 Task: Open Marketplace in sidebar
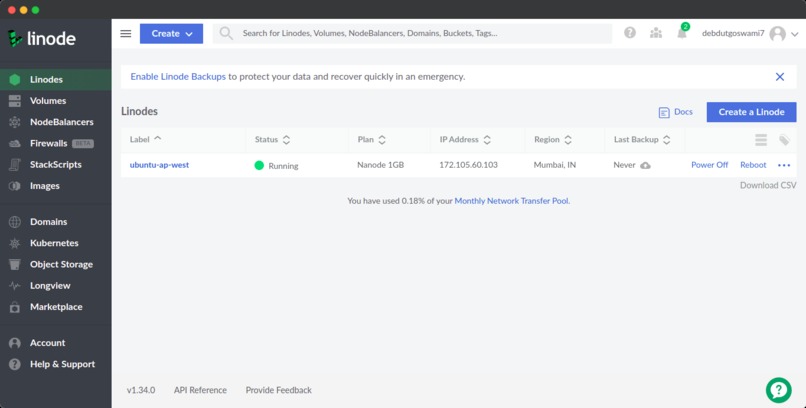coord(56,307)
